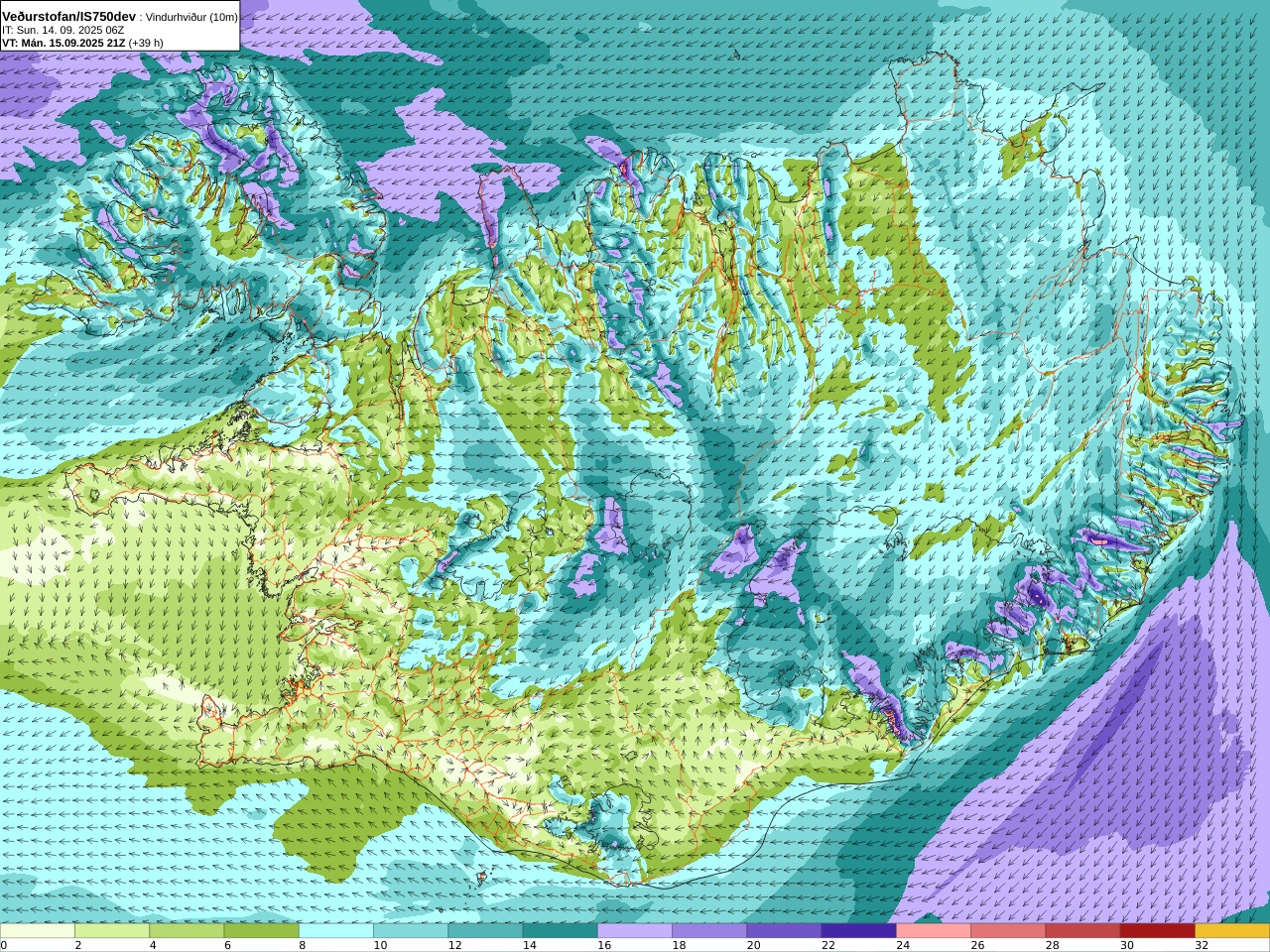Click the 8–10 m/s light cyan legend swatch
Screen dimensions: 1270x952
click(x=336, y=931)
